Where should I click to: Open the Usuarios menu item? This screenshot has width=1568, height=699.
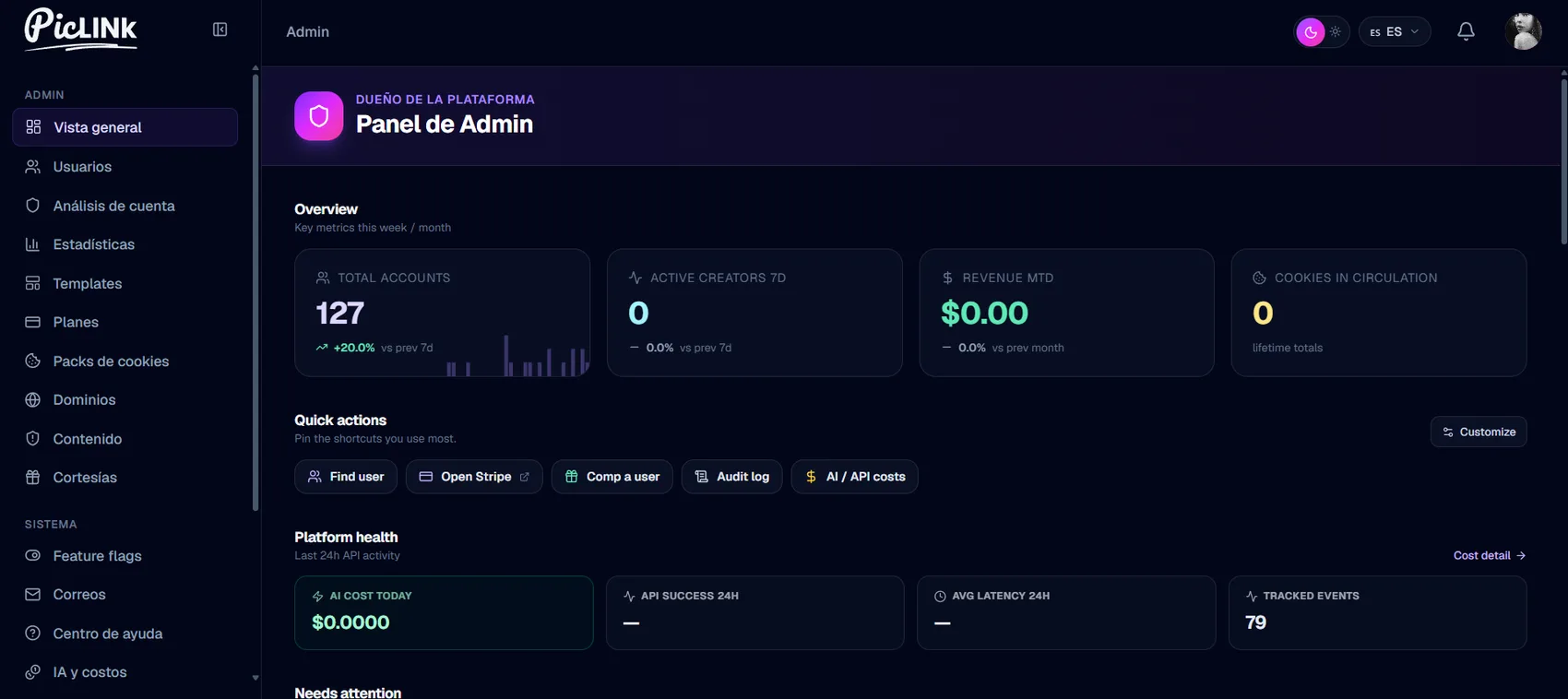125,167
